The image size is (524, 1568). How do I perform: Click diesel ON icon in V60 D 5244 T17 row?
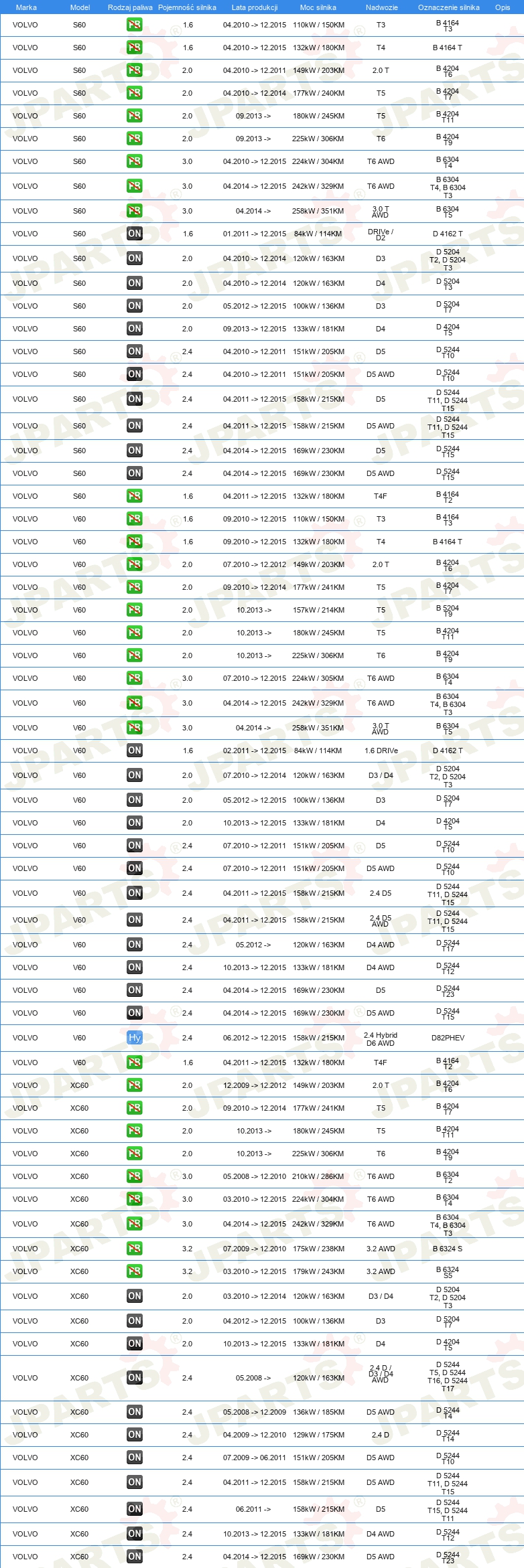(134, 945)
